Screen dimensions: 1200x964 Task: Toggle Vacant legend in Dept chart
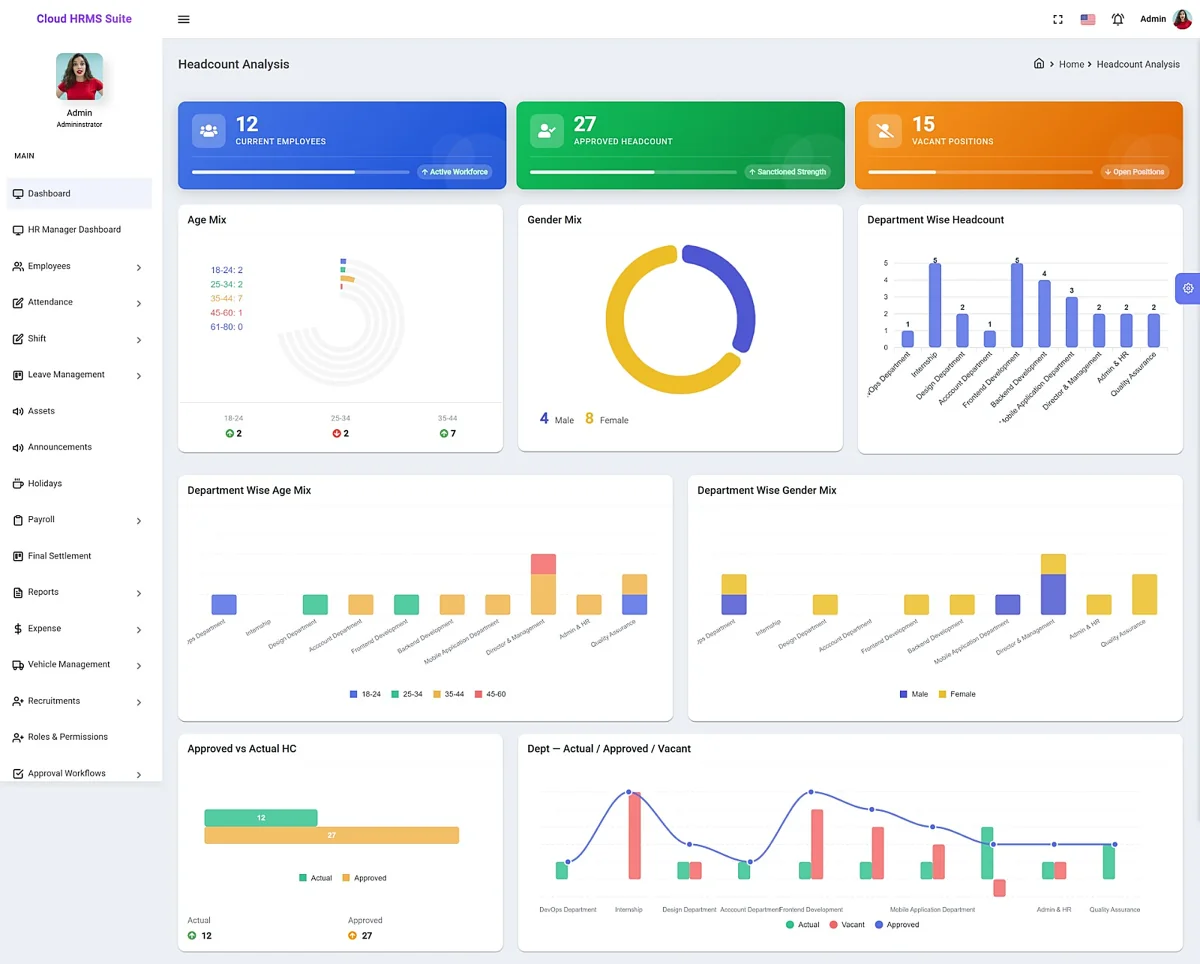pos(847,925)
